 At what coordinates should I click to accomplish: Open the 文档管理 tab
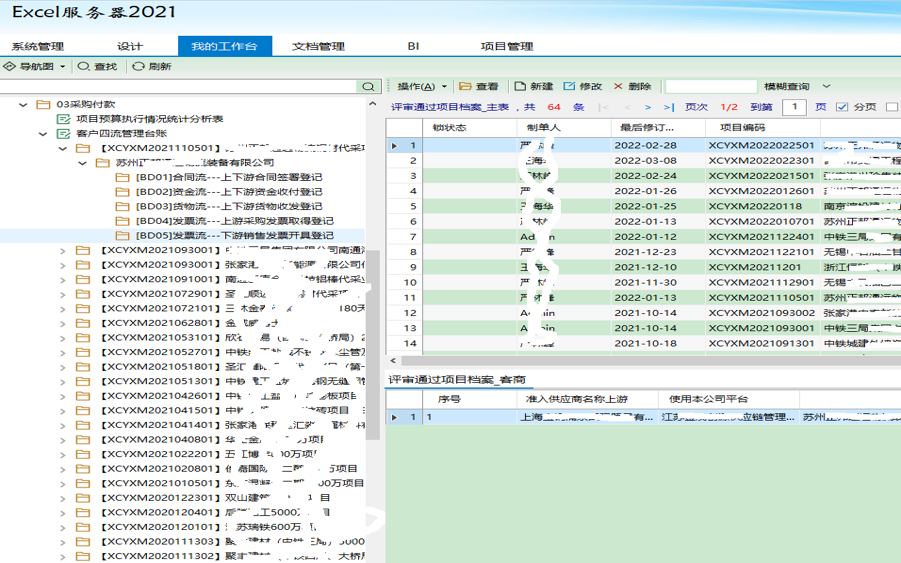pos(318,47)
